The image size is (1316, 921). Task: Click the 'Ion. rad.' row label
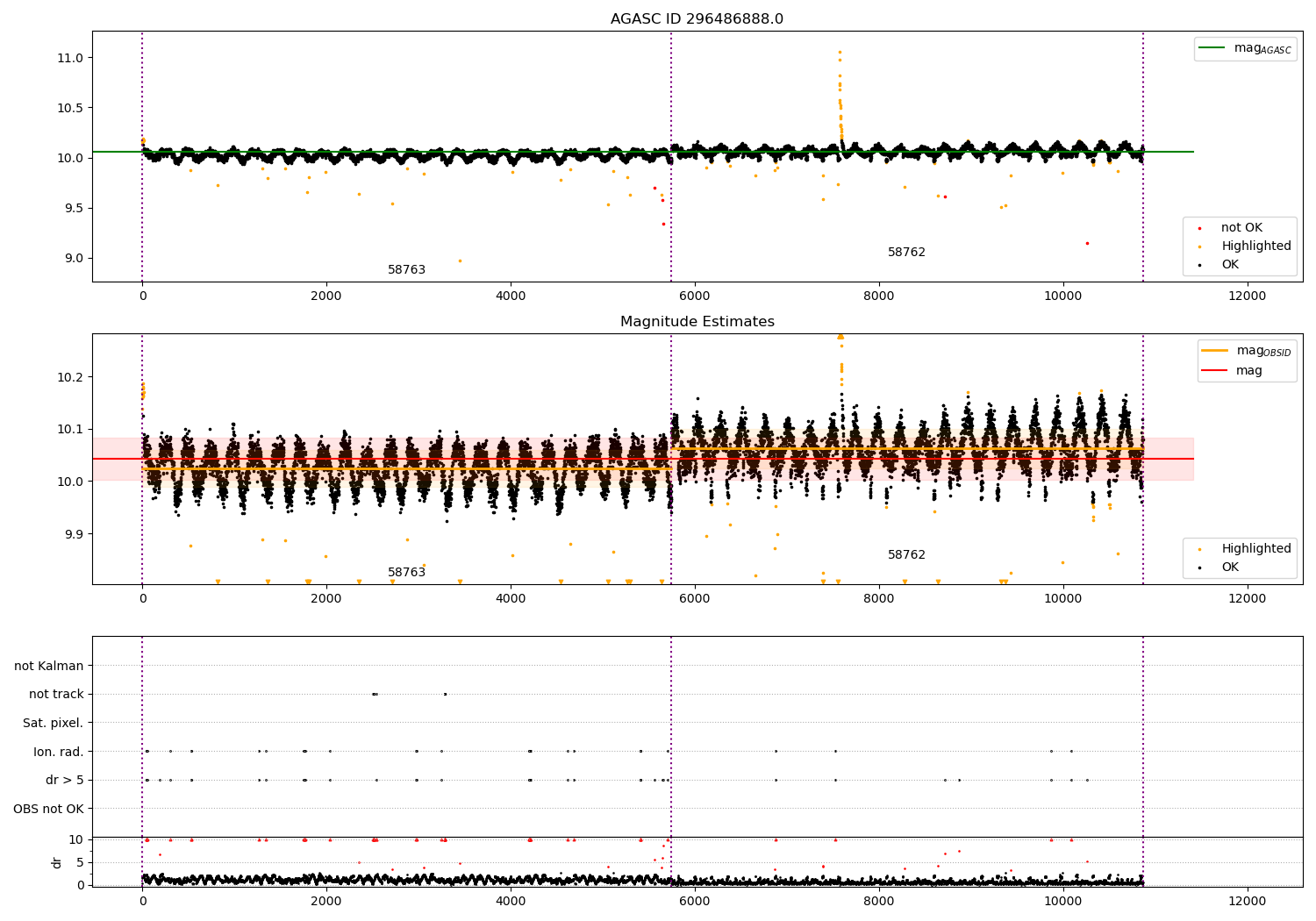click(59, 753)
